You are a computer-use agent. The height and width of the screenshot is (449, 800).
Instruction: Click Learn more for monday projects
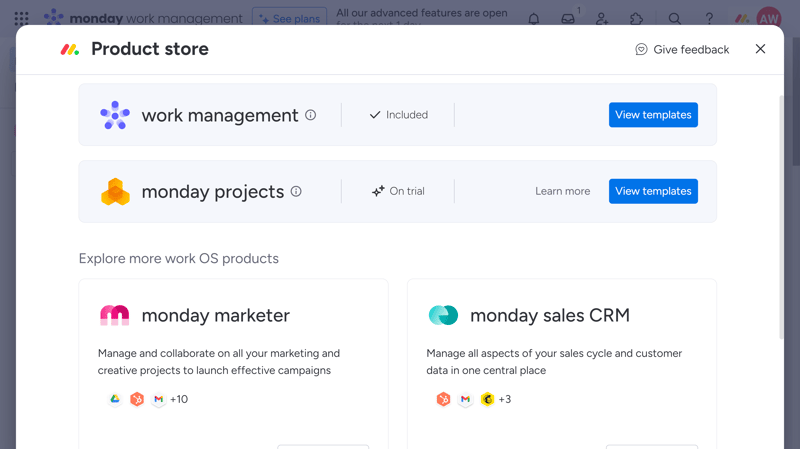(563, 191)
